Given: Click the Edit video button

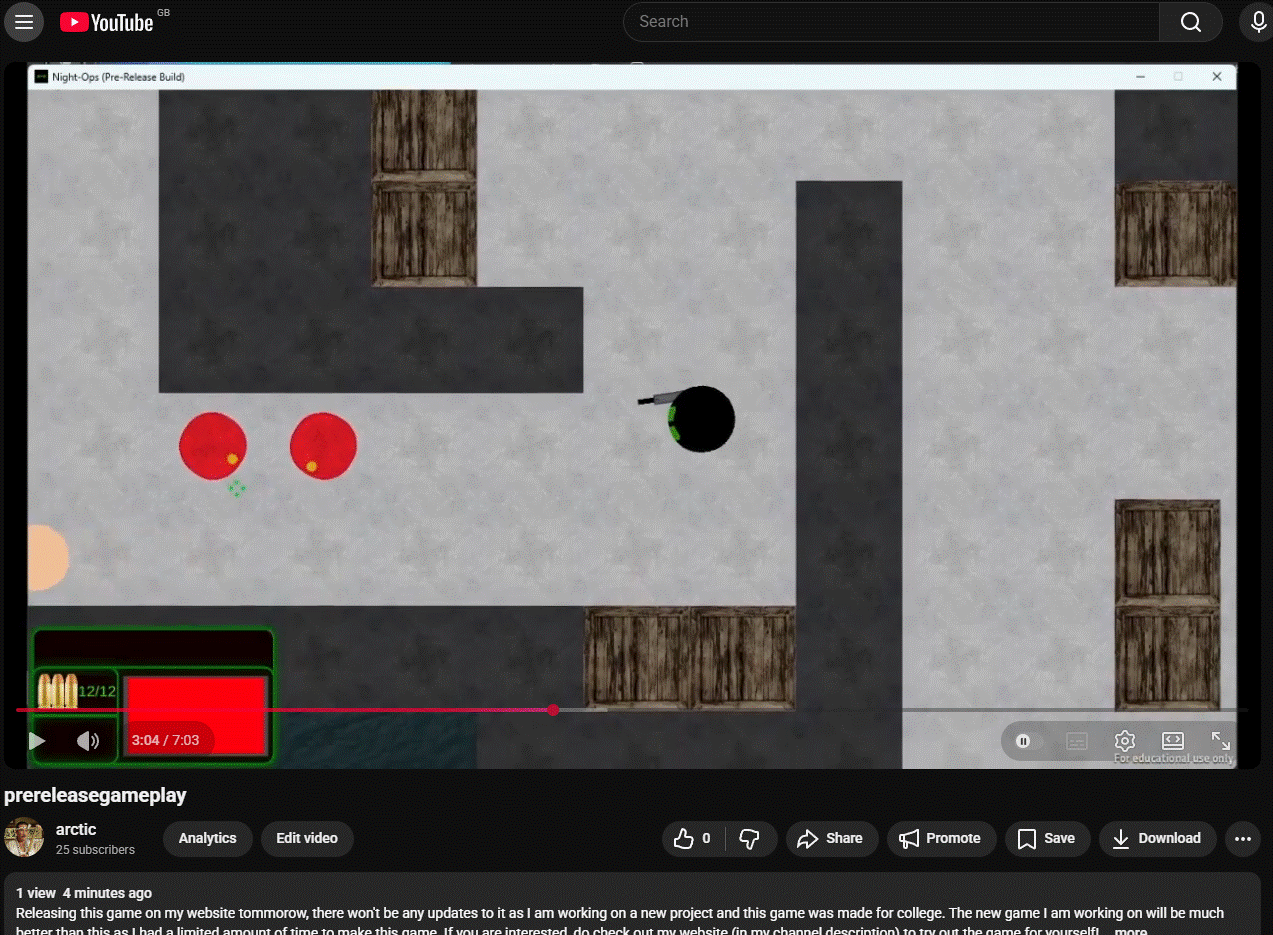Looking at the screenshot, I should tap(307, 838).
